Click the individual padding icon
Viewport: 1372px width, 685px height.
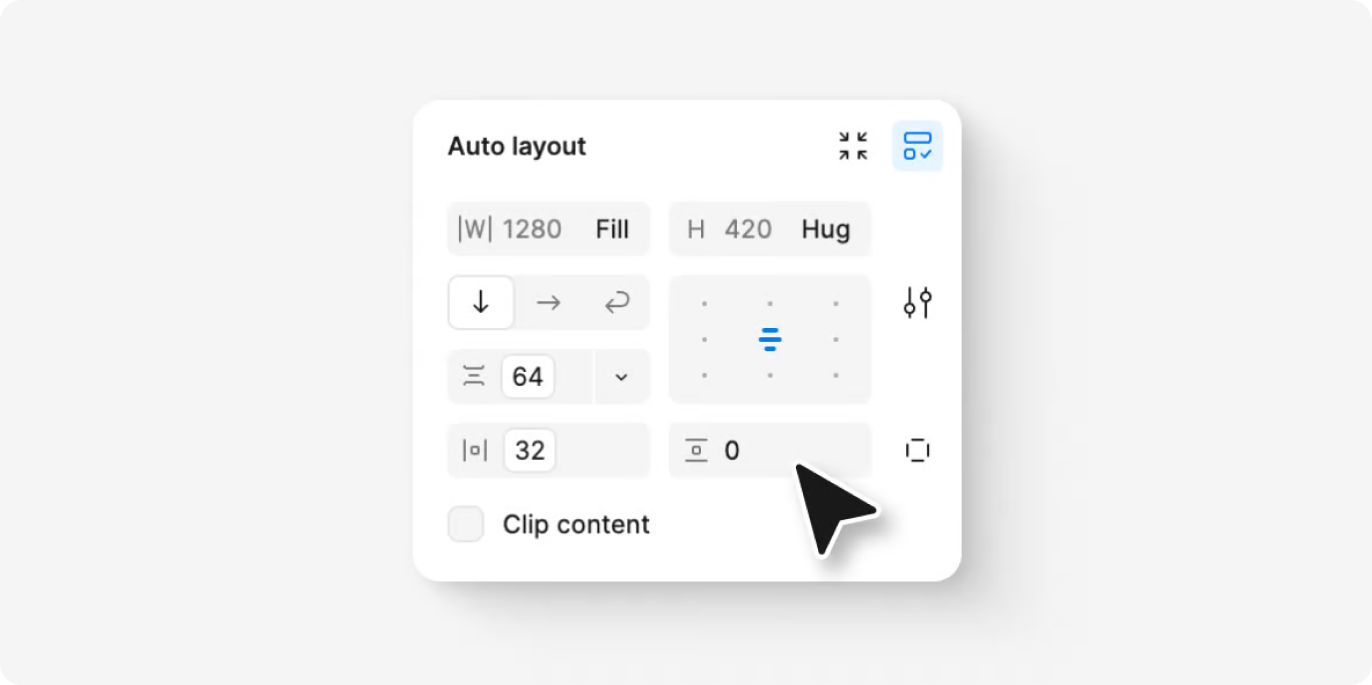pos(917,450)
